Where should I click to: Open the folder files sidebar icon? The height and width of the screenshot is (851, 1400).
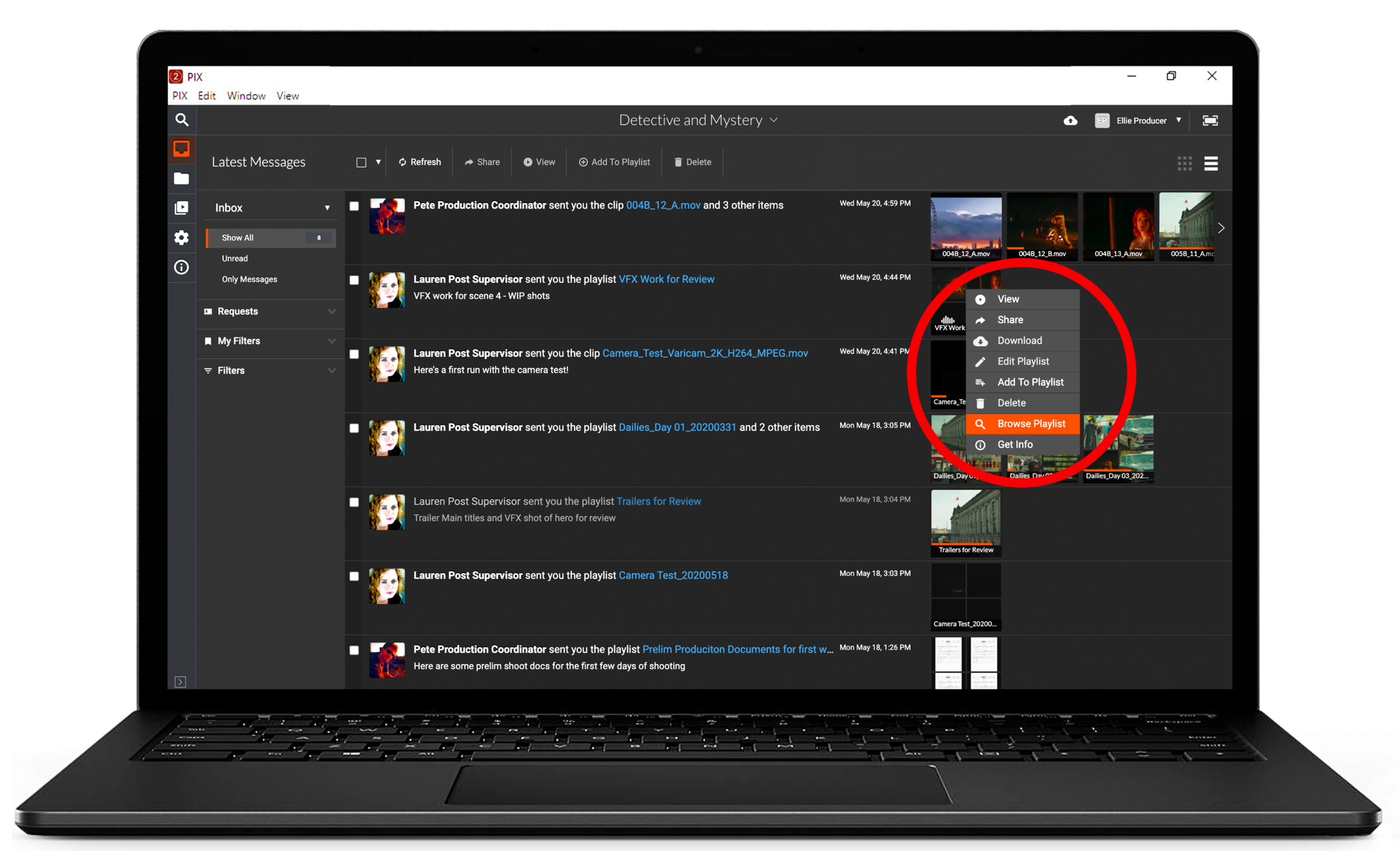[181, 179]
